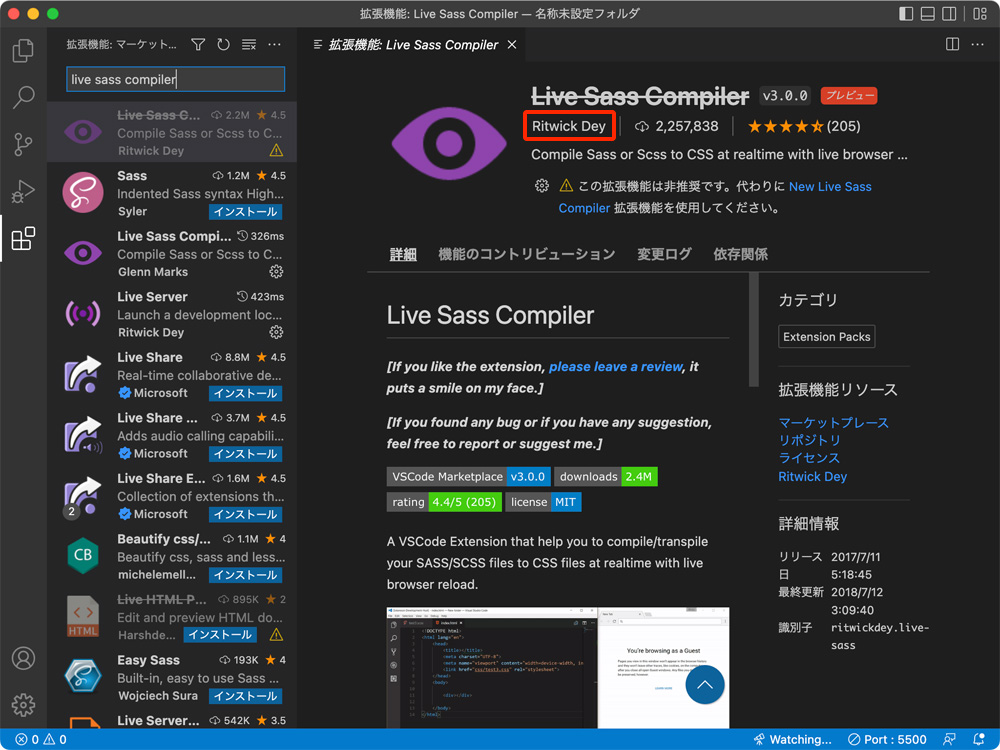Screen dimensions: 1000x750
Task: Install the Beautify css/sass extension
Action: coord(246,575)
